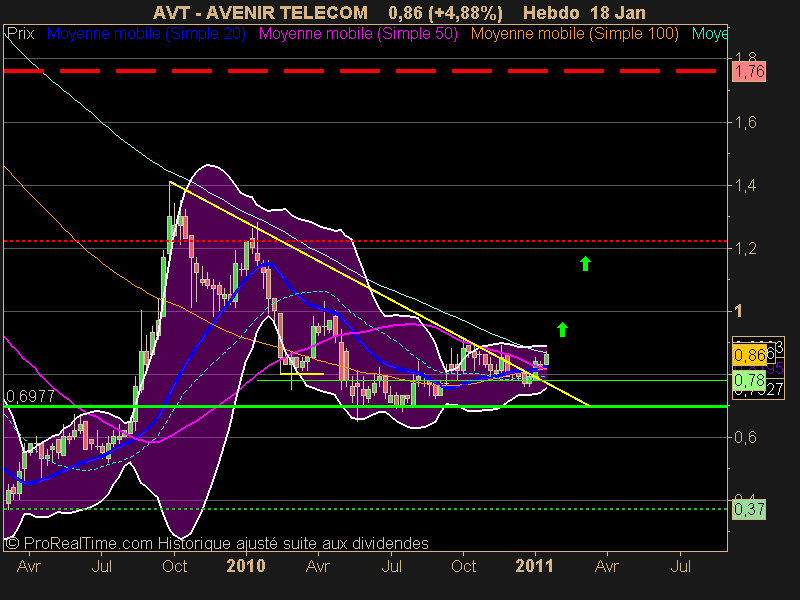
Task: Click the '2011' date axis label
Action: coord(535,566)
